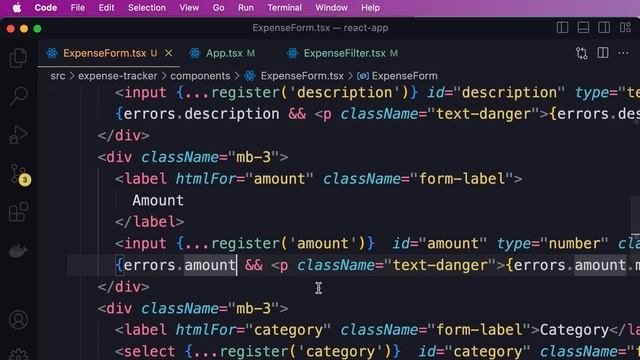This screenshot has height=360, width=640.
Task: Open the Accounts menu in activity bar
Action: click(18, 320)
